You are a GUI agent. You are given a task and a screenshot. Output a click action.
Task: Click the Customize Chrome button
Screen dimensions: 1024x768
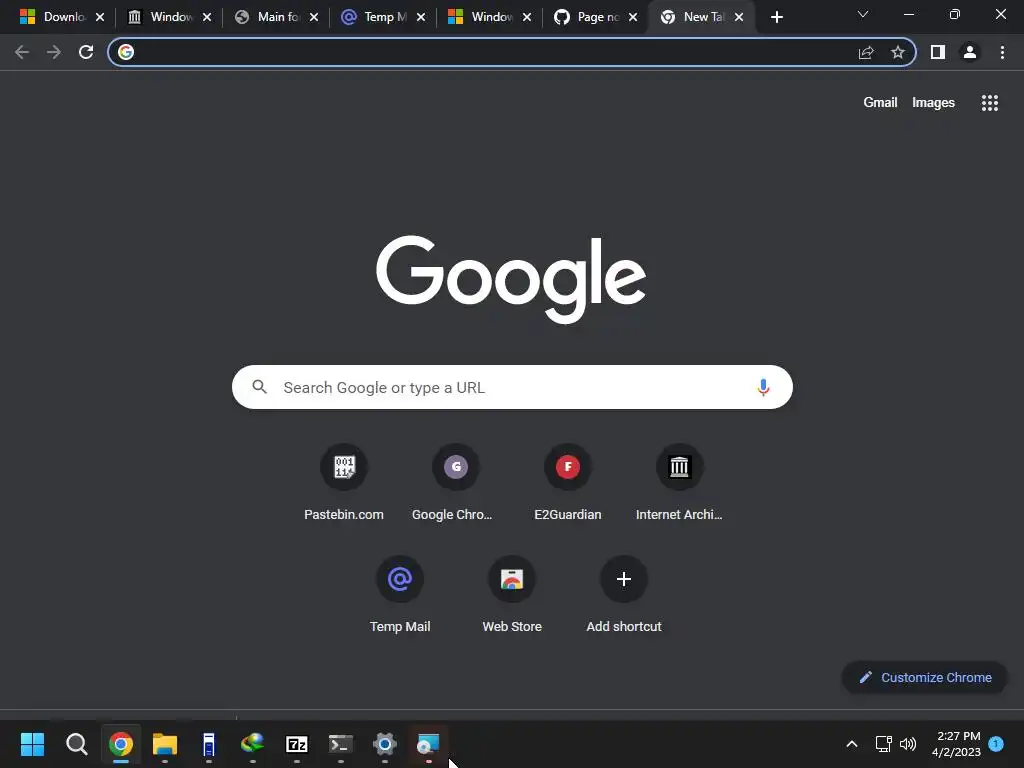[924, 677]
